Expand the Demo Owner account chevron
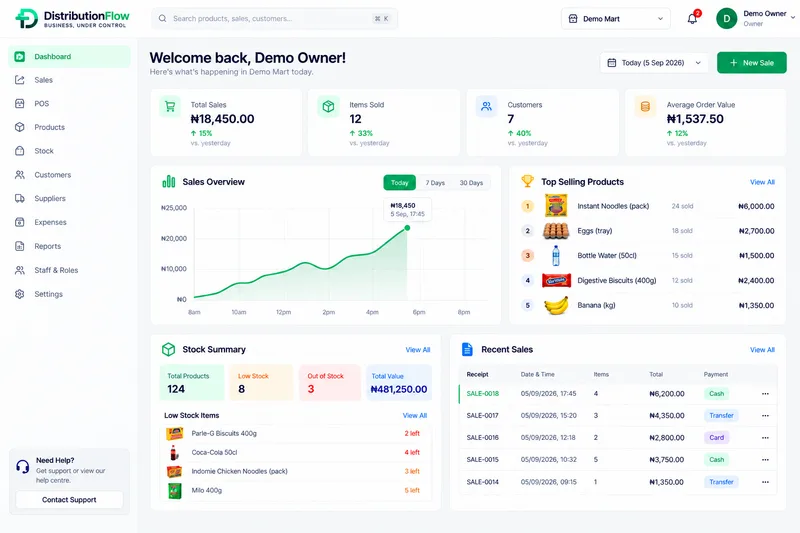This screenshot has height=533, width=800. pos(792,17)
